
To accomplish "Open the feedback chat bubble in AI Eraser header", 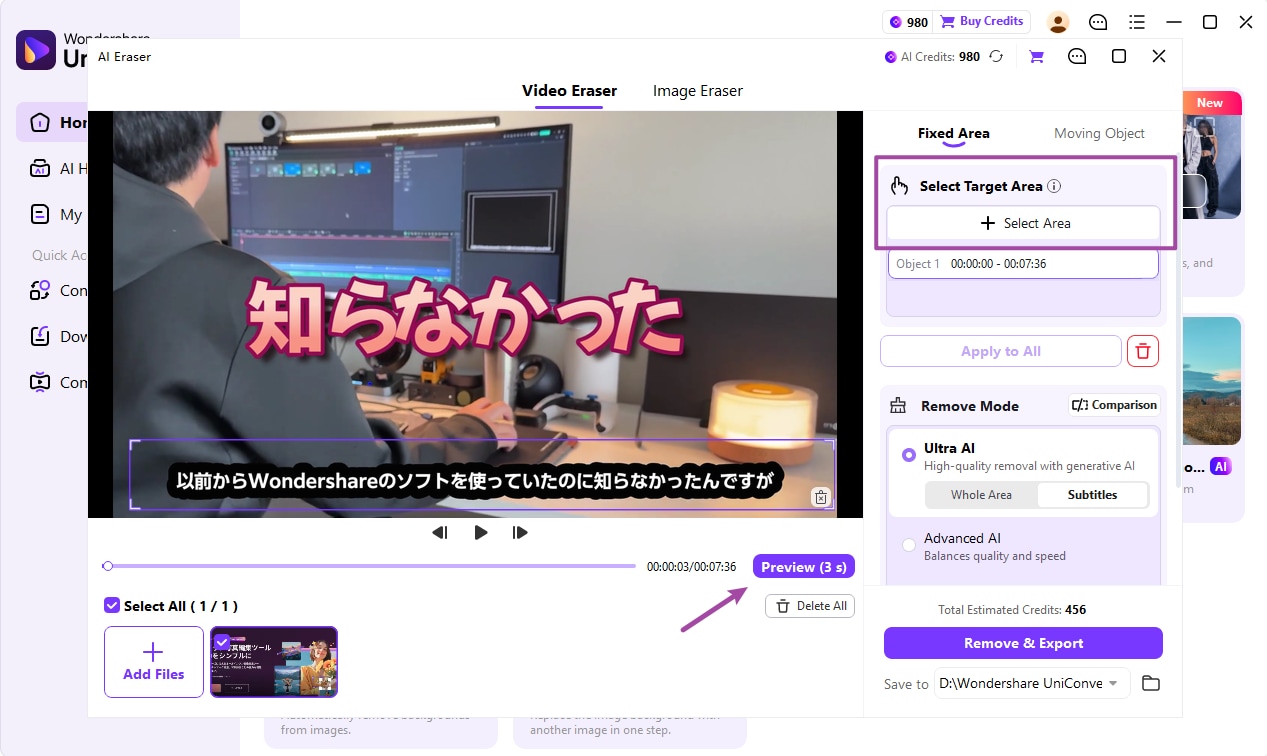I will pos(1077,57).
